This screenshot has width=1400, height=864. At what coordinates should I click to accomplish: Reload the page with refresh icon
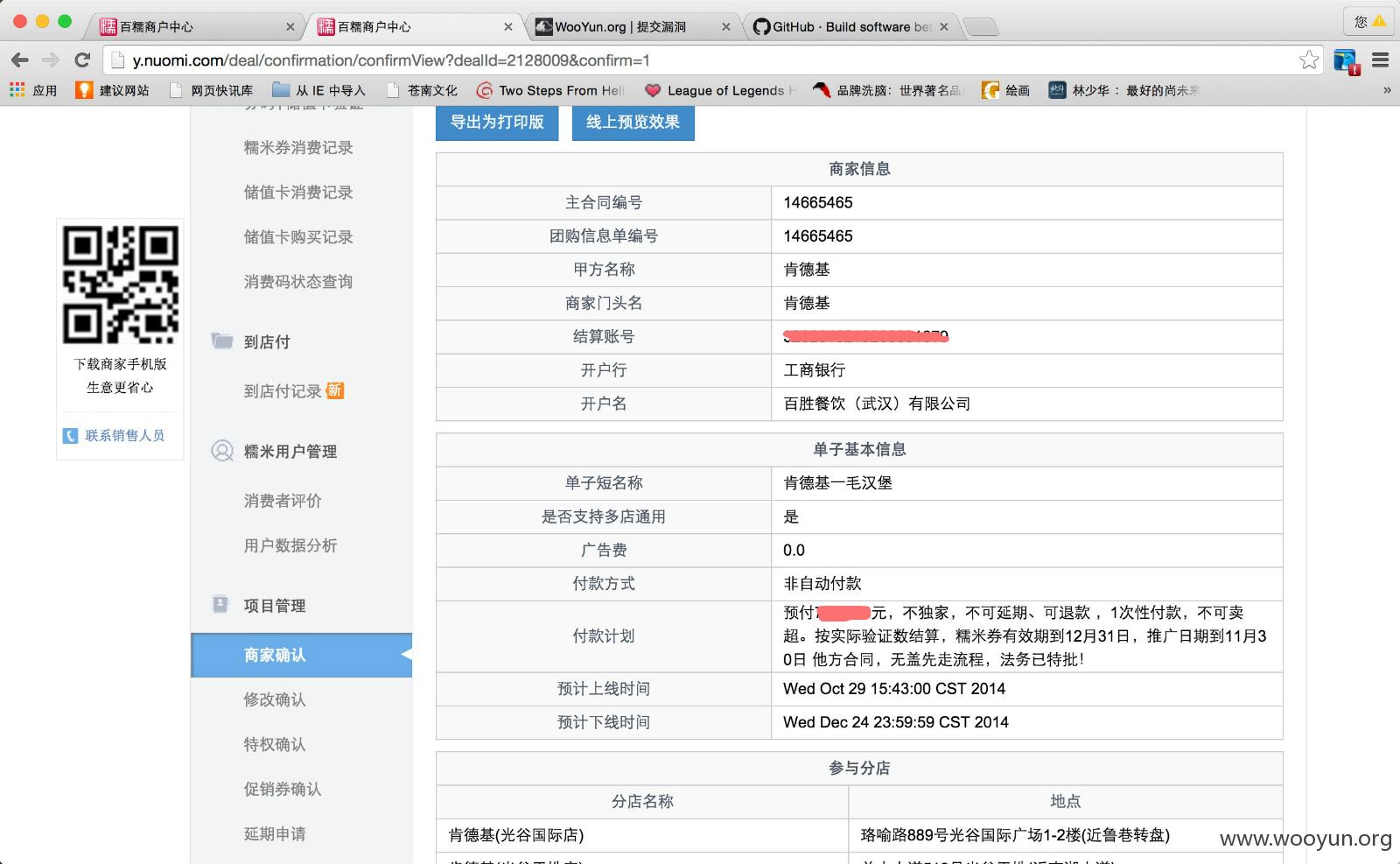pos(82,60)
